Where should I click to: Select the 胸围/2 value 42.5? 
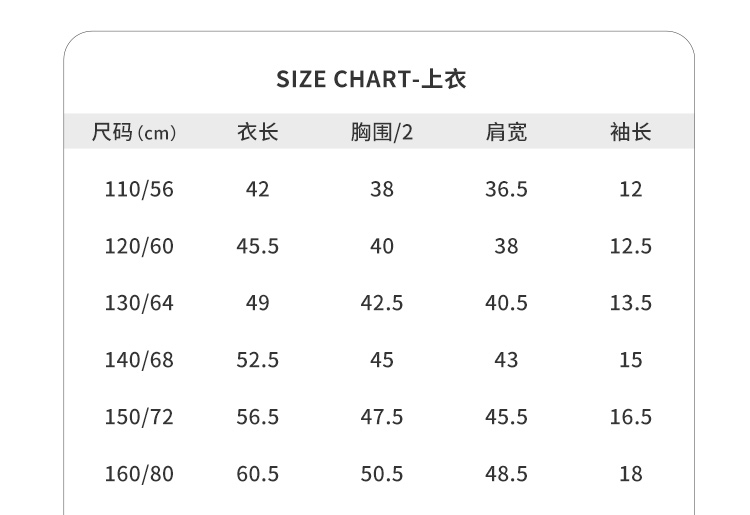tap(381, 303)
